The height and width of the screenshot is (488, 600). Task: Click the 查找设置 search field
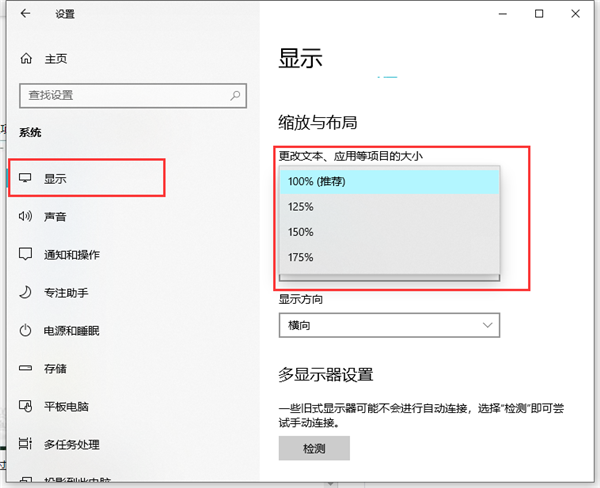tap(125, 95)
